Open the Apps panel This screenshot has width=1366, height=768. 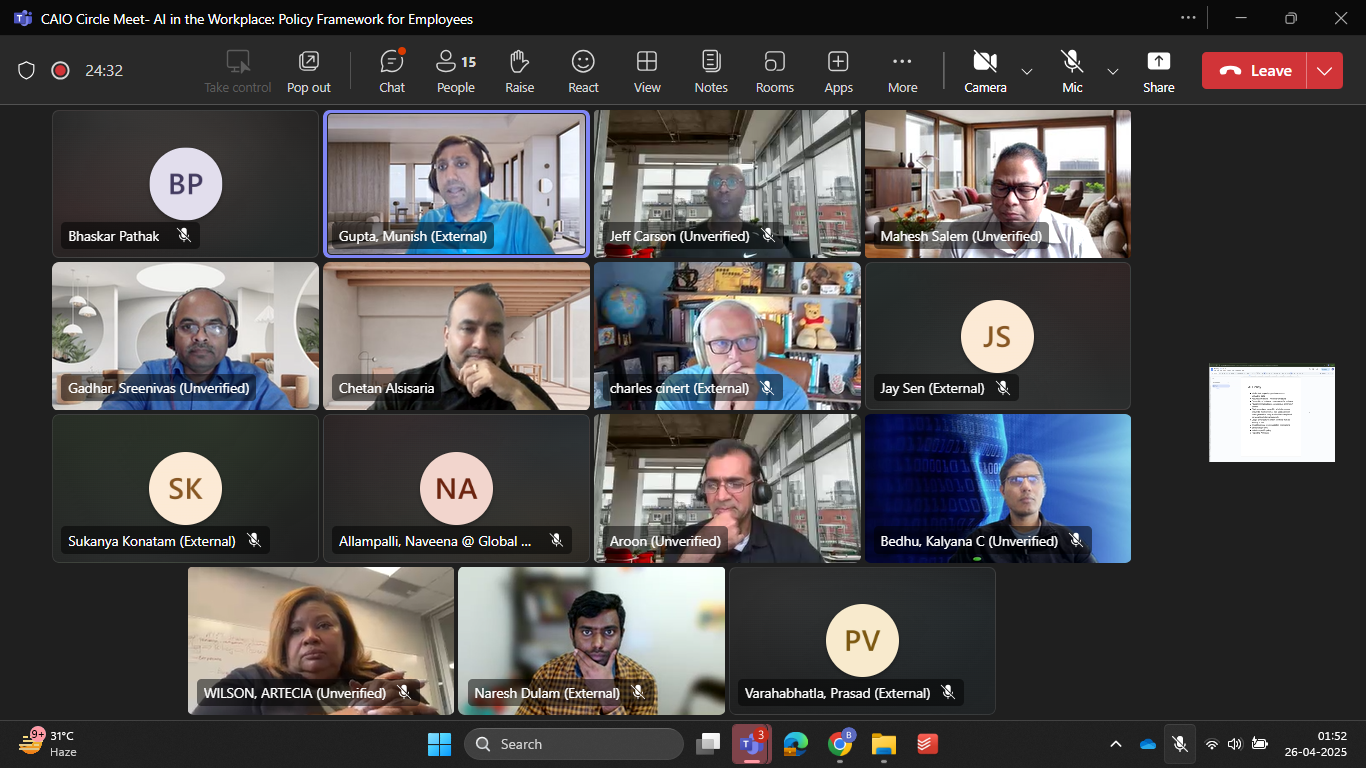(838, 71)
